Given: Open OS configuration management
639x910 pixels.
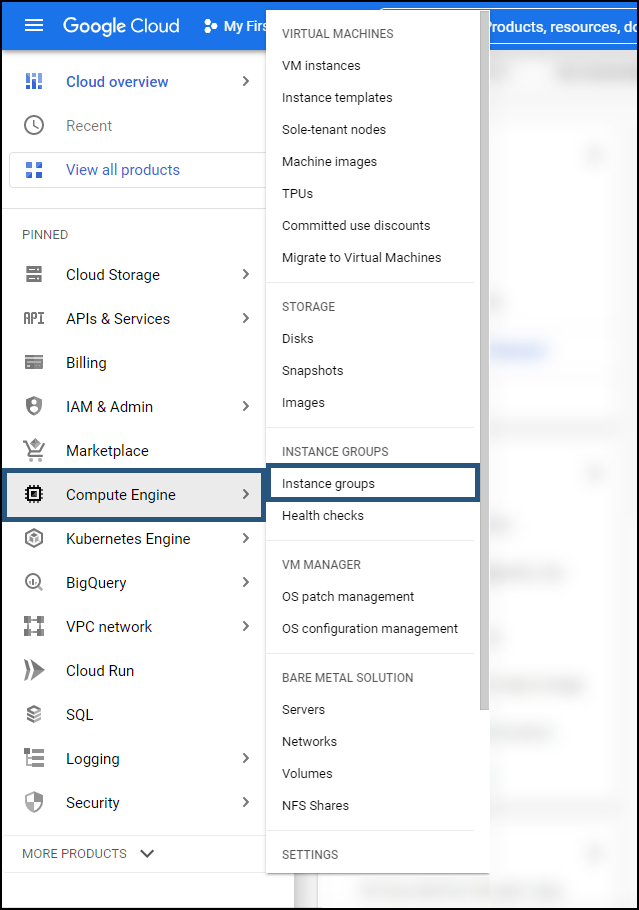Looking at the screenshot, I should [x=370, y=629].
